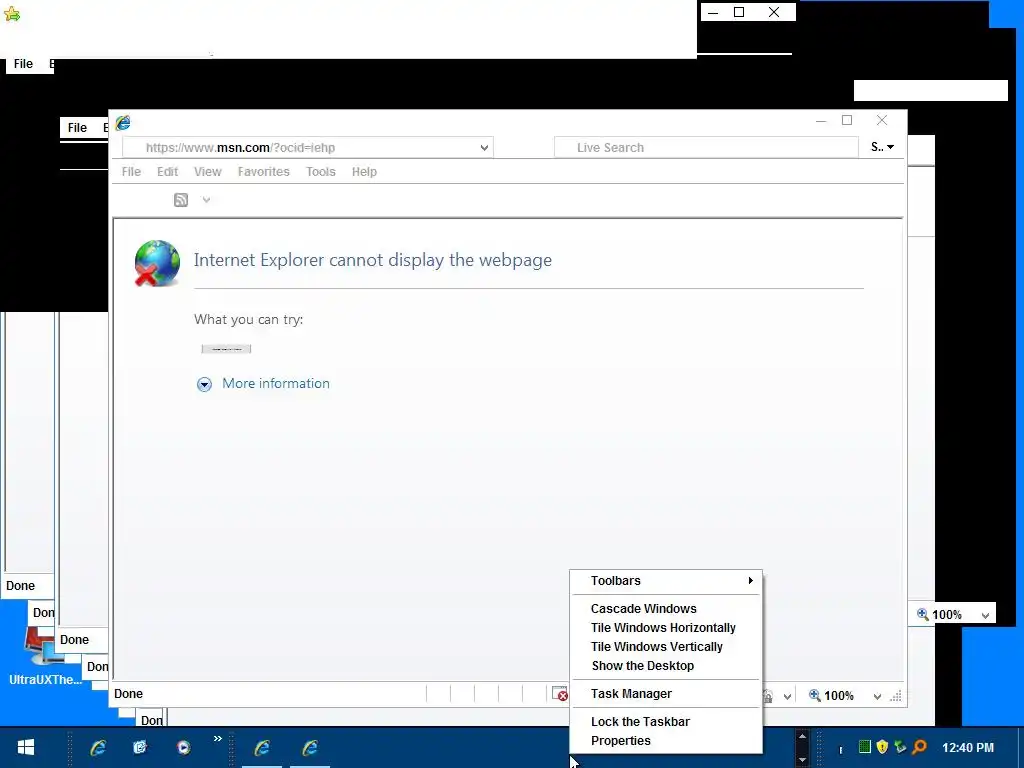1024x768 pixels.
Task: Click the diagnose button under What you can try
Action: [226, 349]
